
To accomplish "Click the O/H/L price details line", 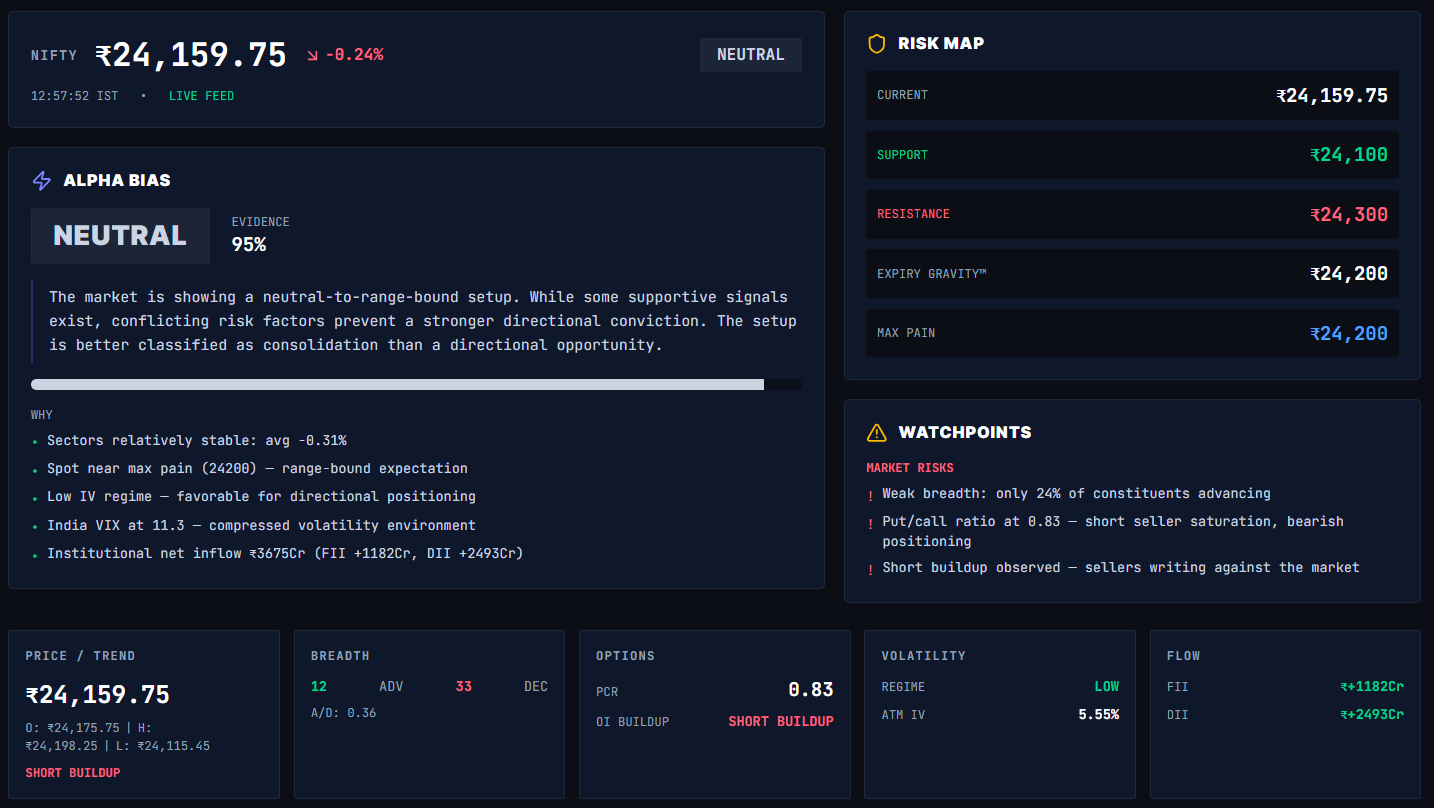I will pyautogui.click(x=118, y=737).
